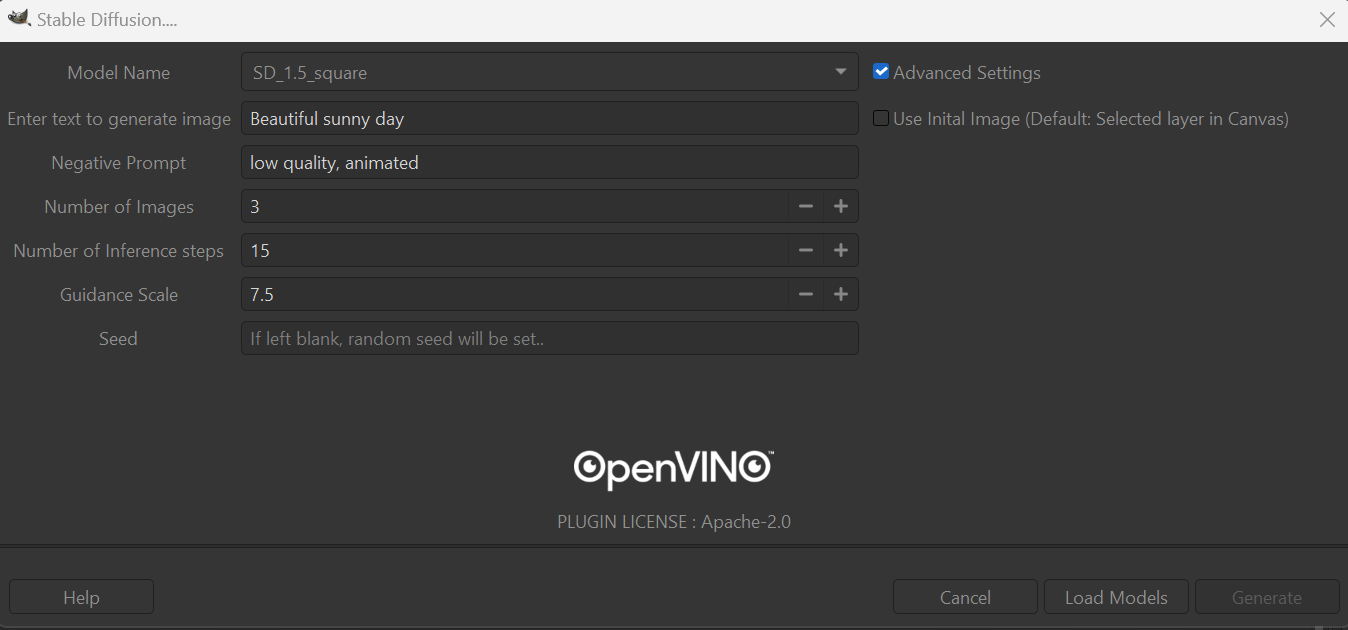The image size is (1348, 630).
Task: Click the Negative Prompt field
Action: [550, 162]
